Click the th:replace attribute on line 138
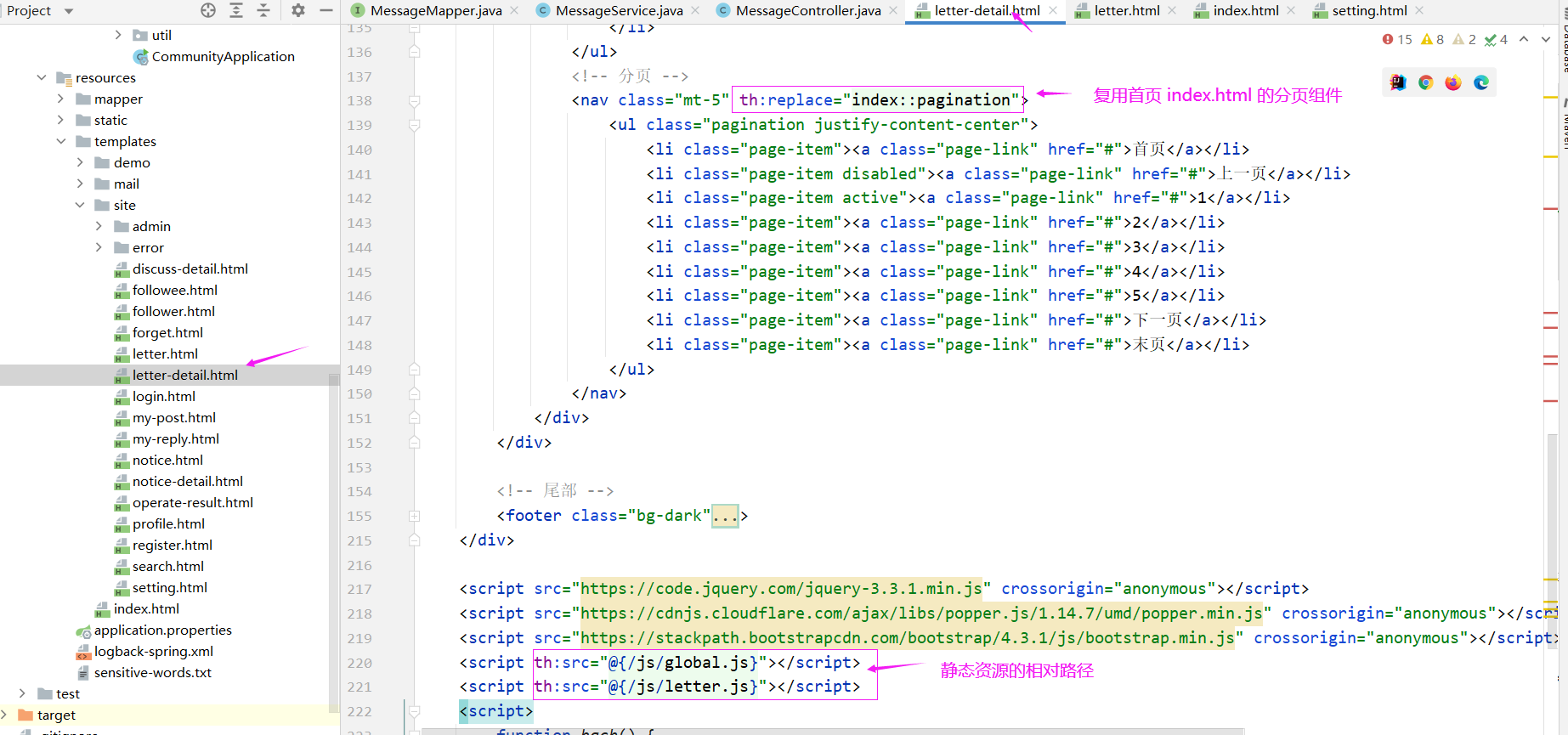 coord(879,100)
